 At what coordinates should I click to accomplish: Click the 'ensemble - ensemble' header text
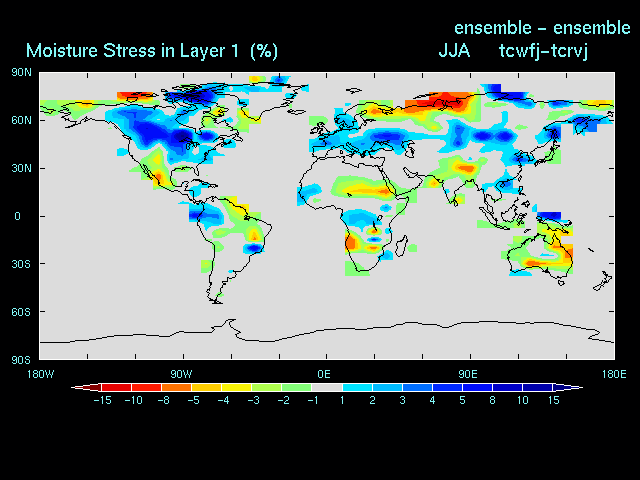pos(542,28)
